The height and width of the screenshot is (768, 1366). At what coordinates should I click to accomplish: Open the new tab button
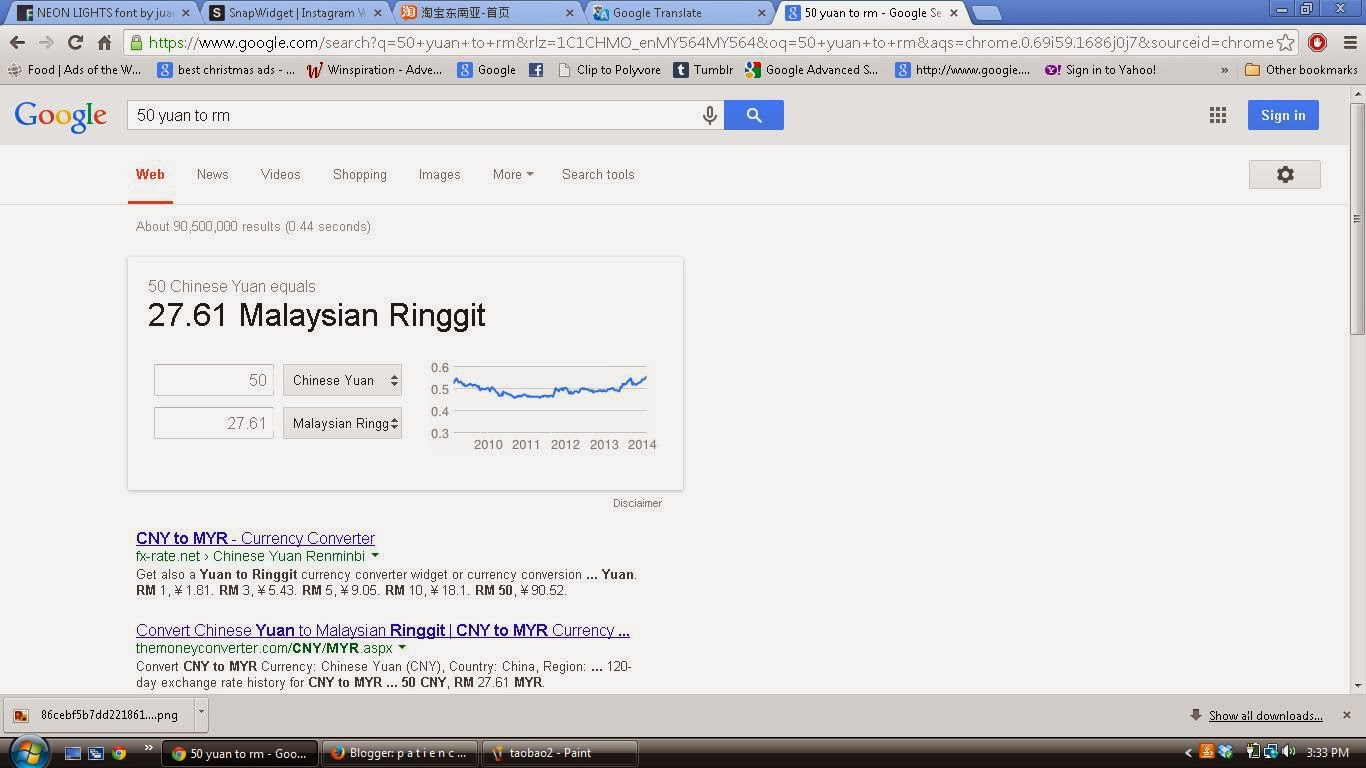[986, 13]
